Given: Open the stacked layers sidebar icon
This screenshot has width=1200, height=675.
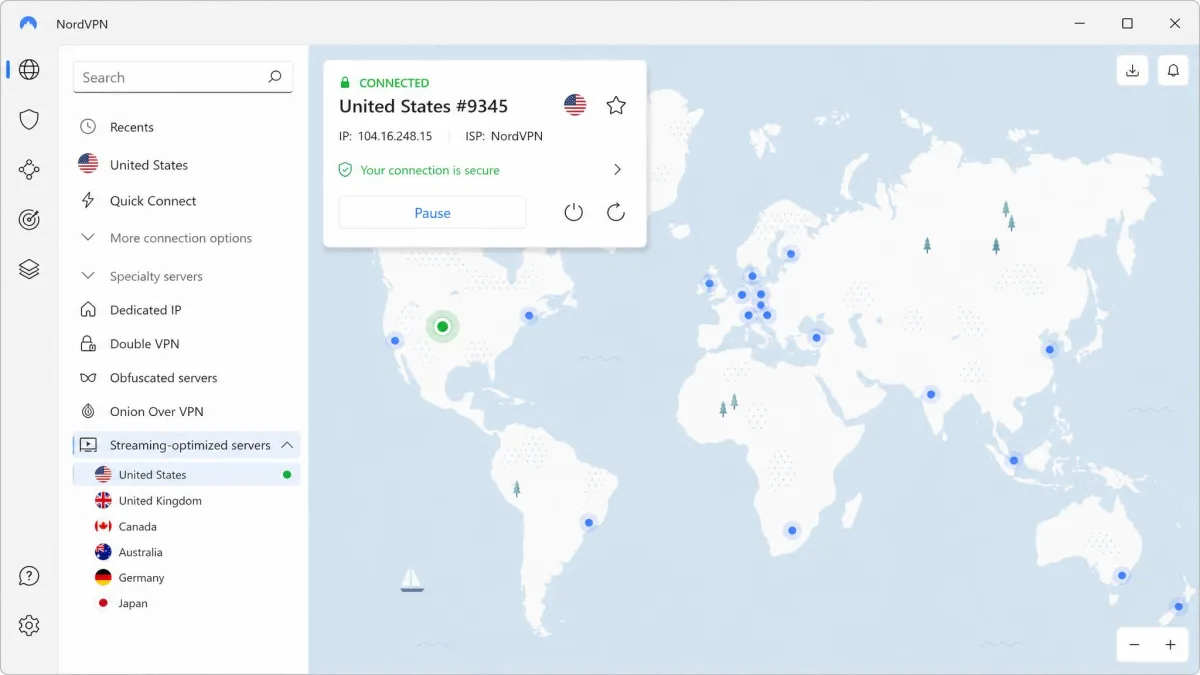Looking at the screenshot, I should (x=29, y=269).
